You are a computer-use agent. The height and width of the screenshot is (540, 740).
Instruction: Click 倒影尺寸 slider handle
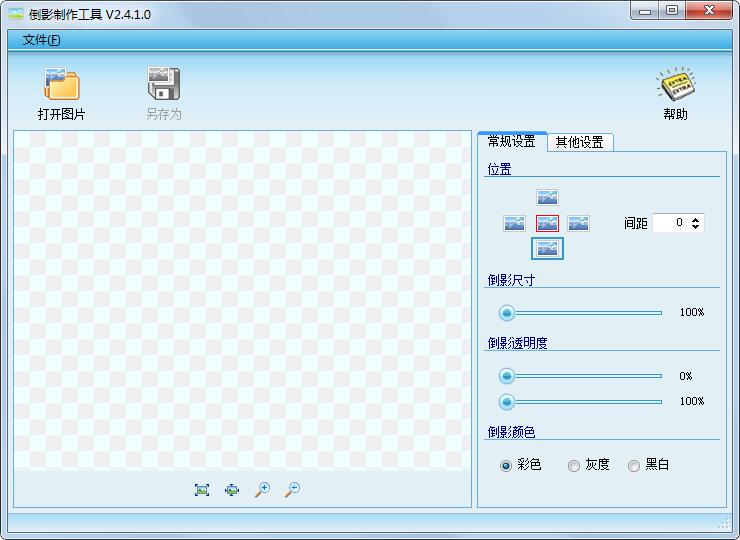point(507,312)
